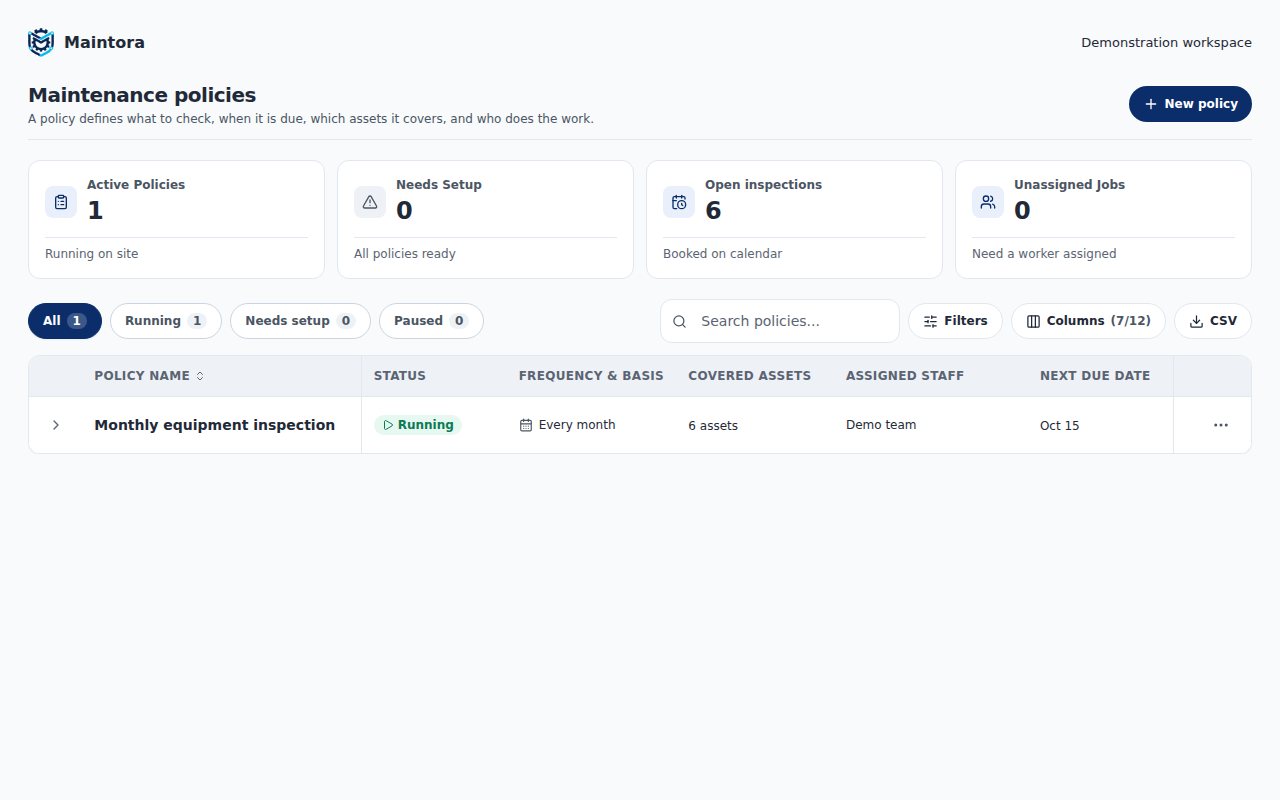The image size is (1280, 800).
Task: Expand the Monthly equipment inspection row
Action: click(x=56, y=425)
